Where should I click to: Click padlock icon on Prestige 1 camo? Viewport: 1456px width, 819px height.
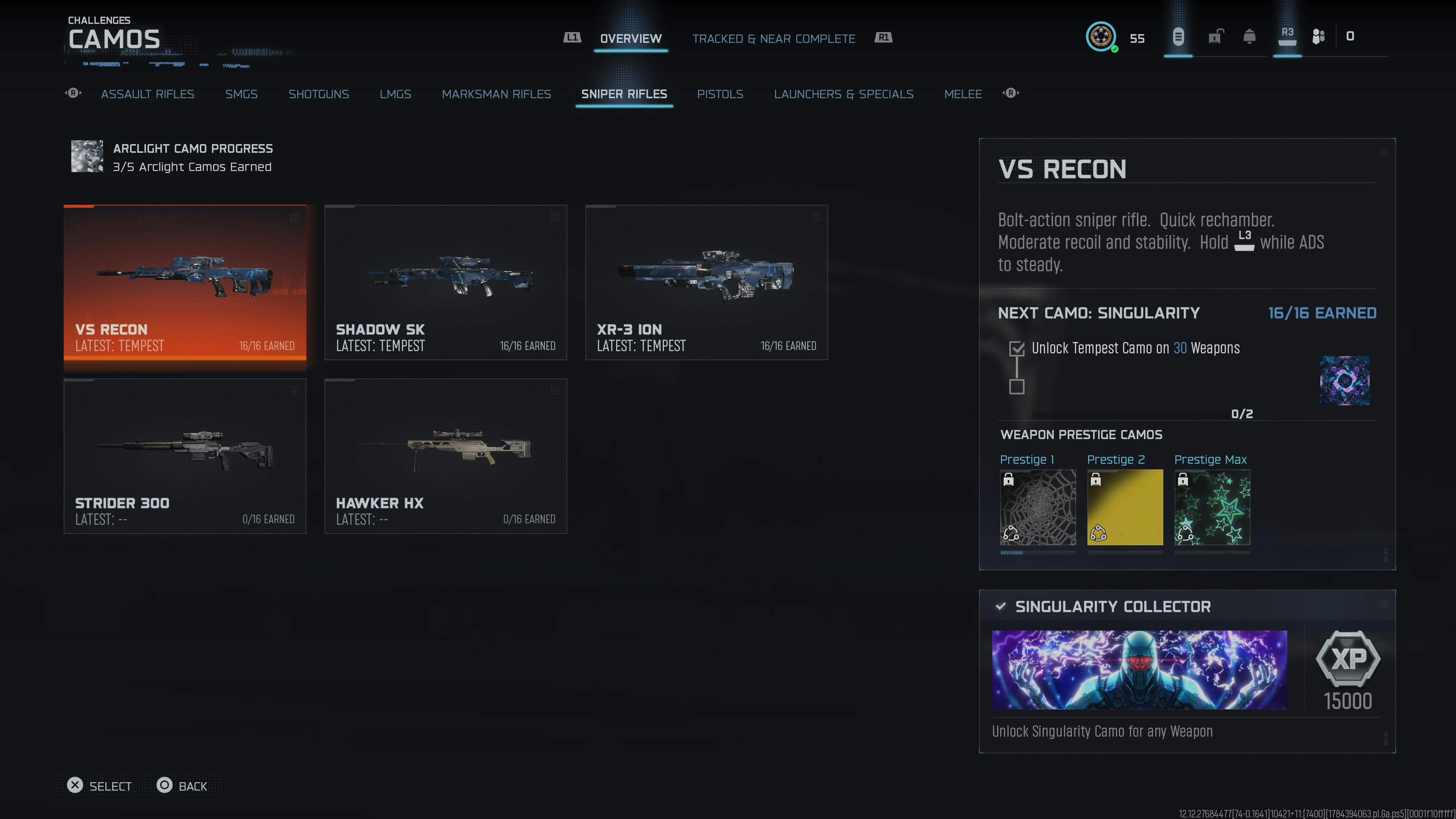click(1008, 480)
